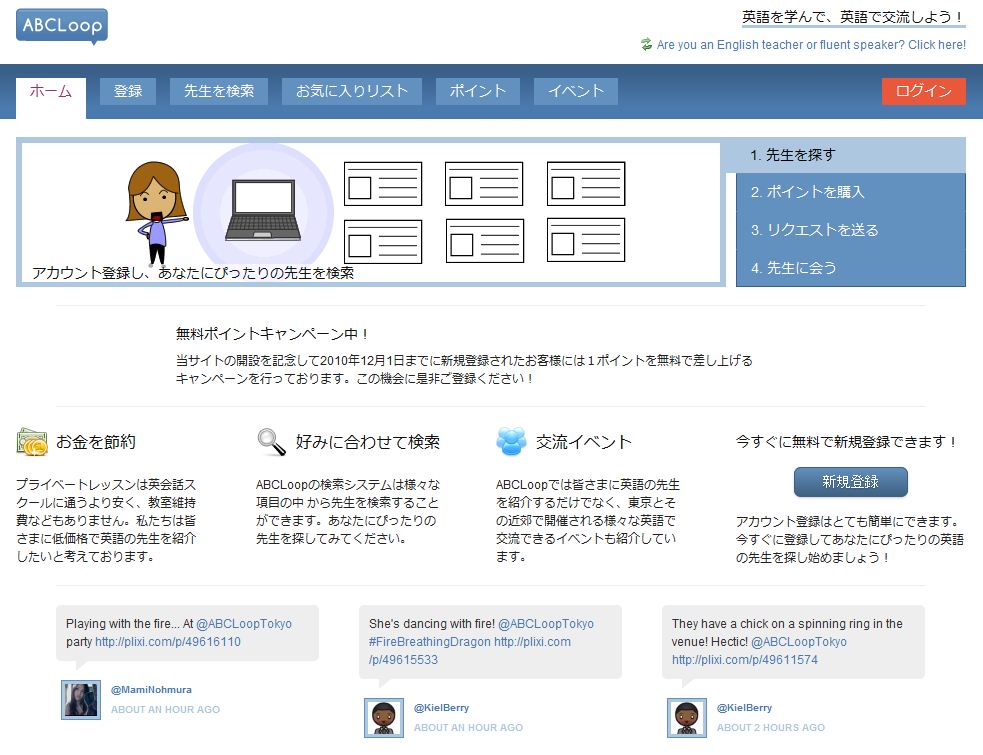Select step 3. リクエストを送る
This screenshot has width=983, height=755.
(x=851, y=230)
